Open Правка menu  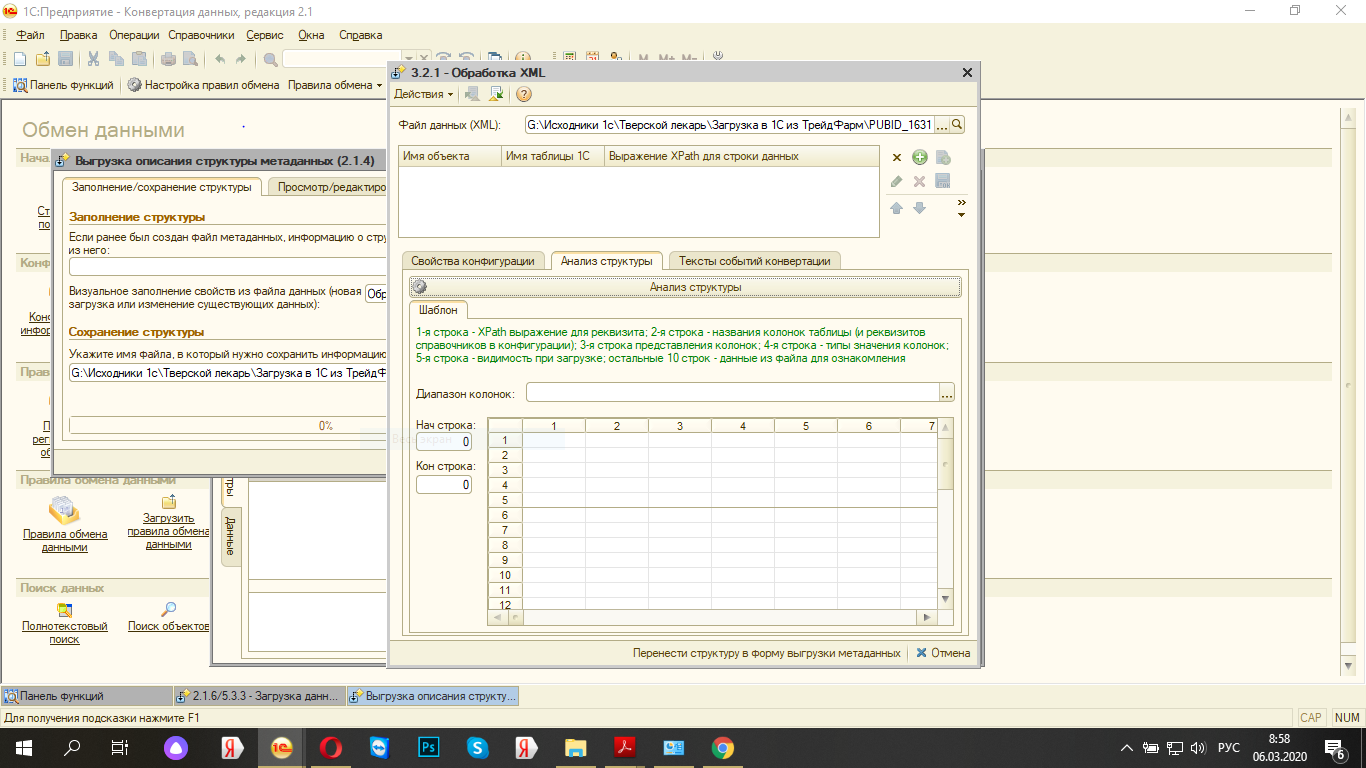(78, 35)
